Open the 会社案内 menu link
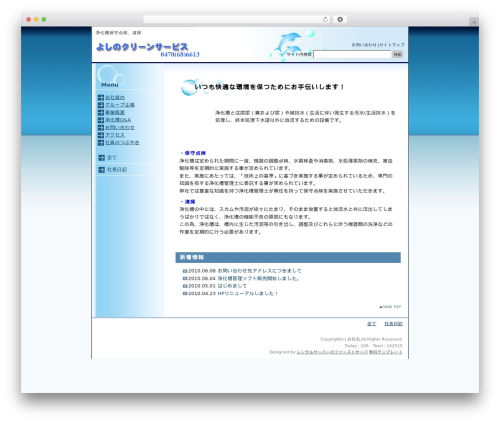The image size is (500, 423). pyautogui.click(x=115, y=97)
